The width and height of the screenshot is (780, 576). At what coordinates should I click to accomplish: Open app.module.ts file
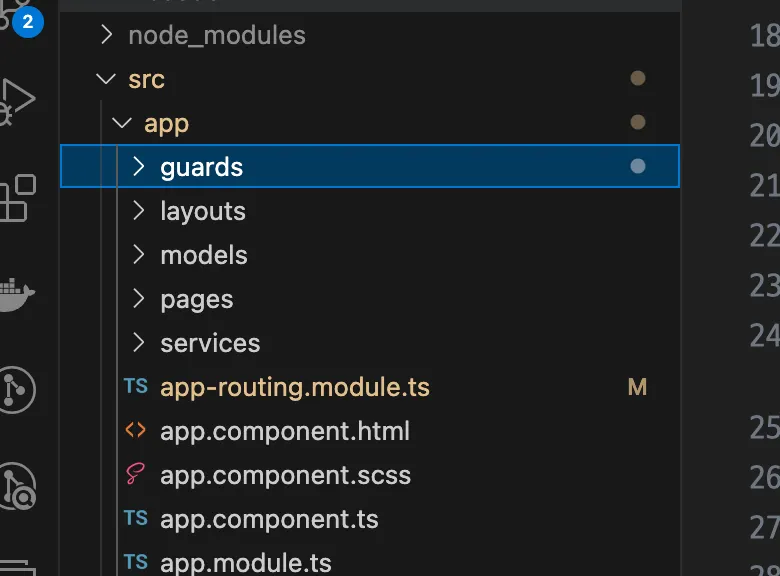pyautogui.click(x=245, y=563)
